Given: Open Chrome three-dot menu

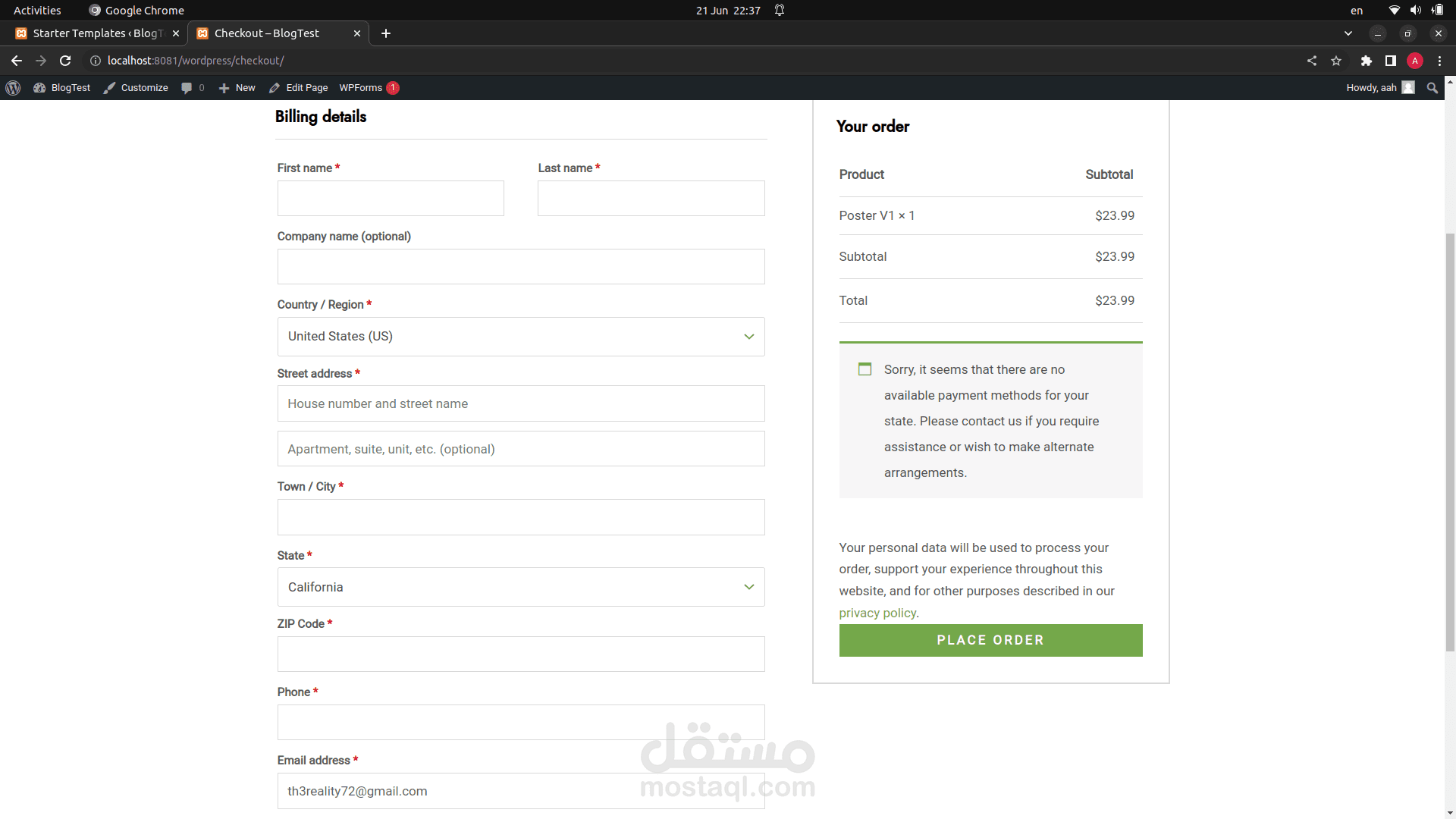Looking at the screenshot, I should point(1439,61).
